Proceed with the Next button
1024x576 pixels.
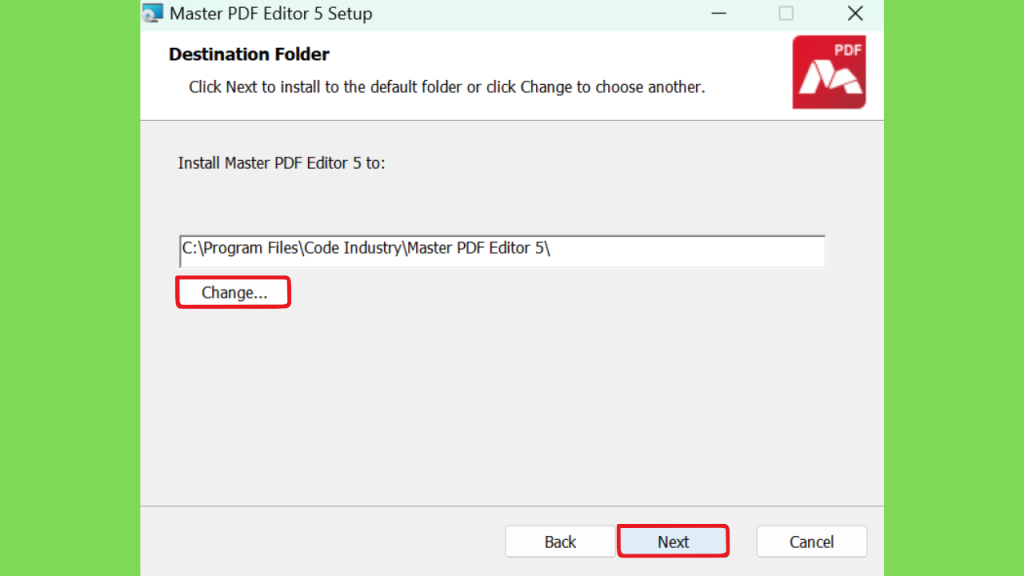pyautogui.click(x=673, y=541)
